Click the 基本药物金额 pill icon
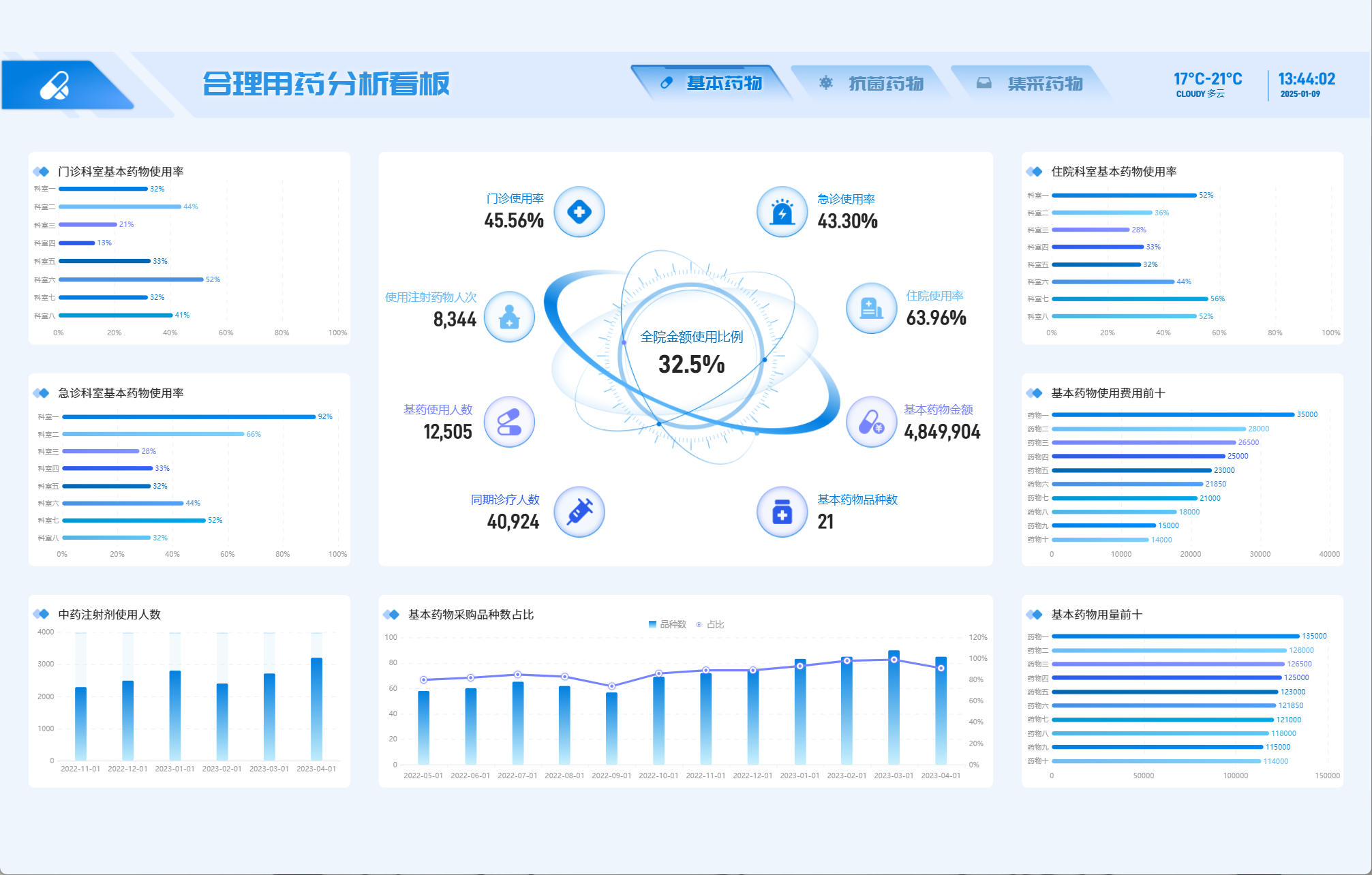Screen dimensions: 1372x875 pos(870,422)
